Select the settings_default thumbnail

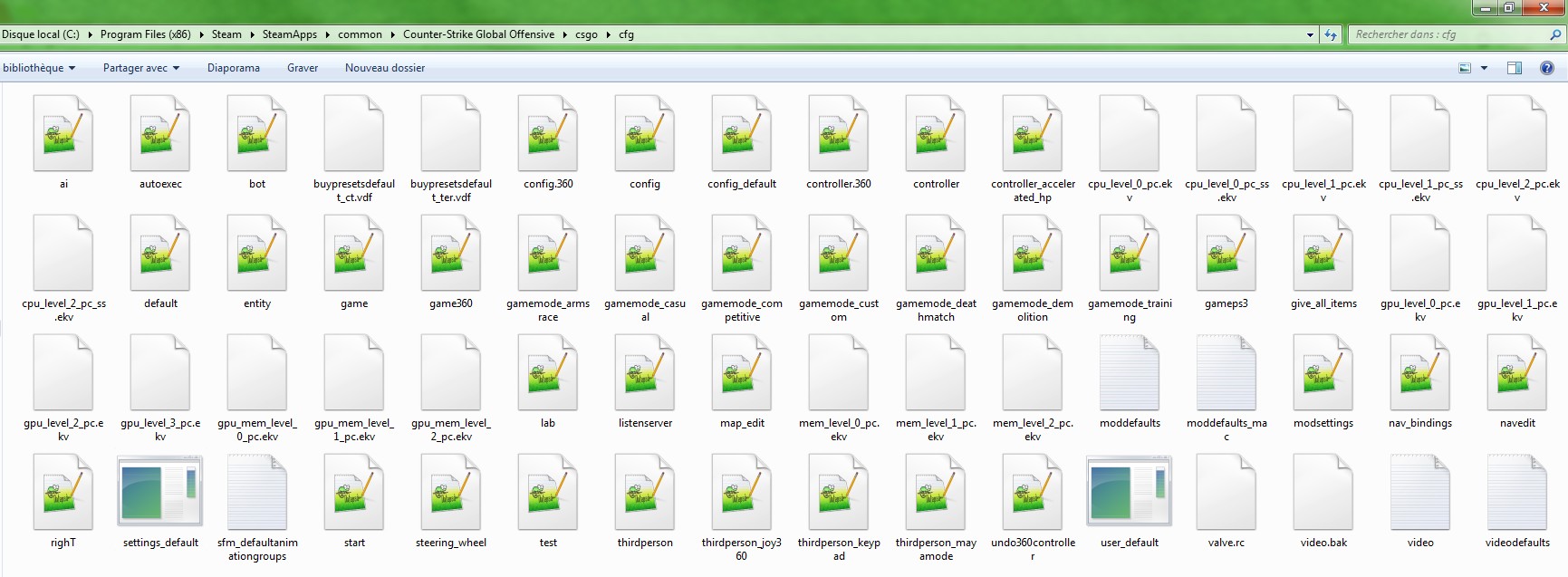point(160,492)
